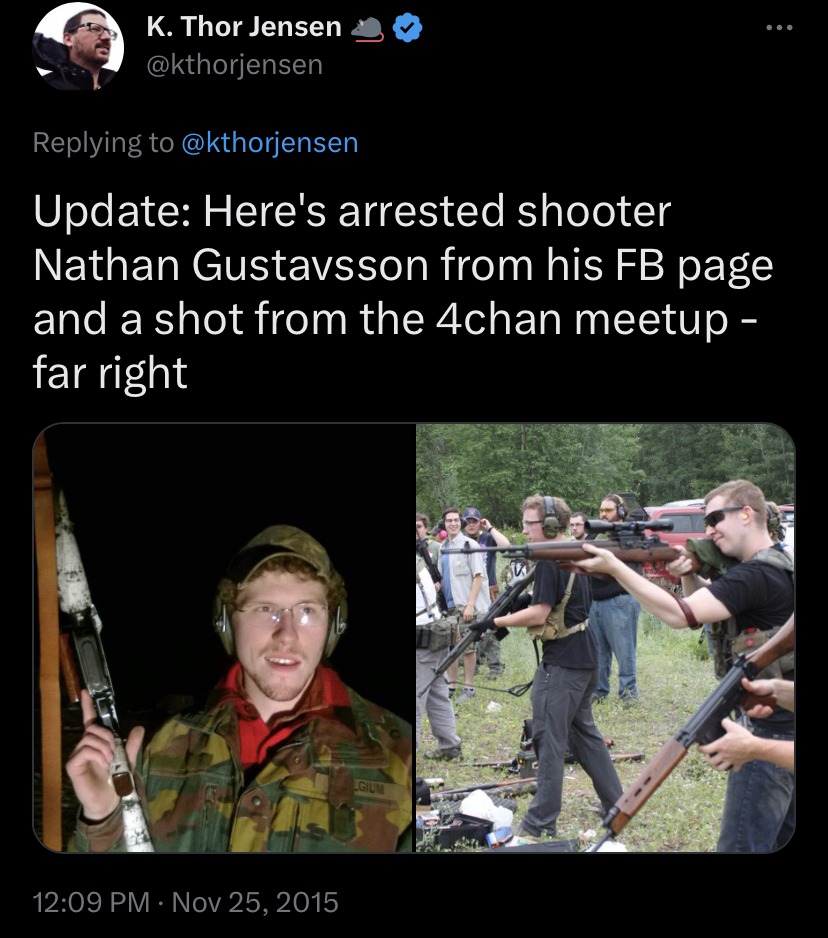Open K. Thor Jensen's profile avatar
Screen dimensions: 828x938
[x=78, y=45]
